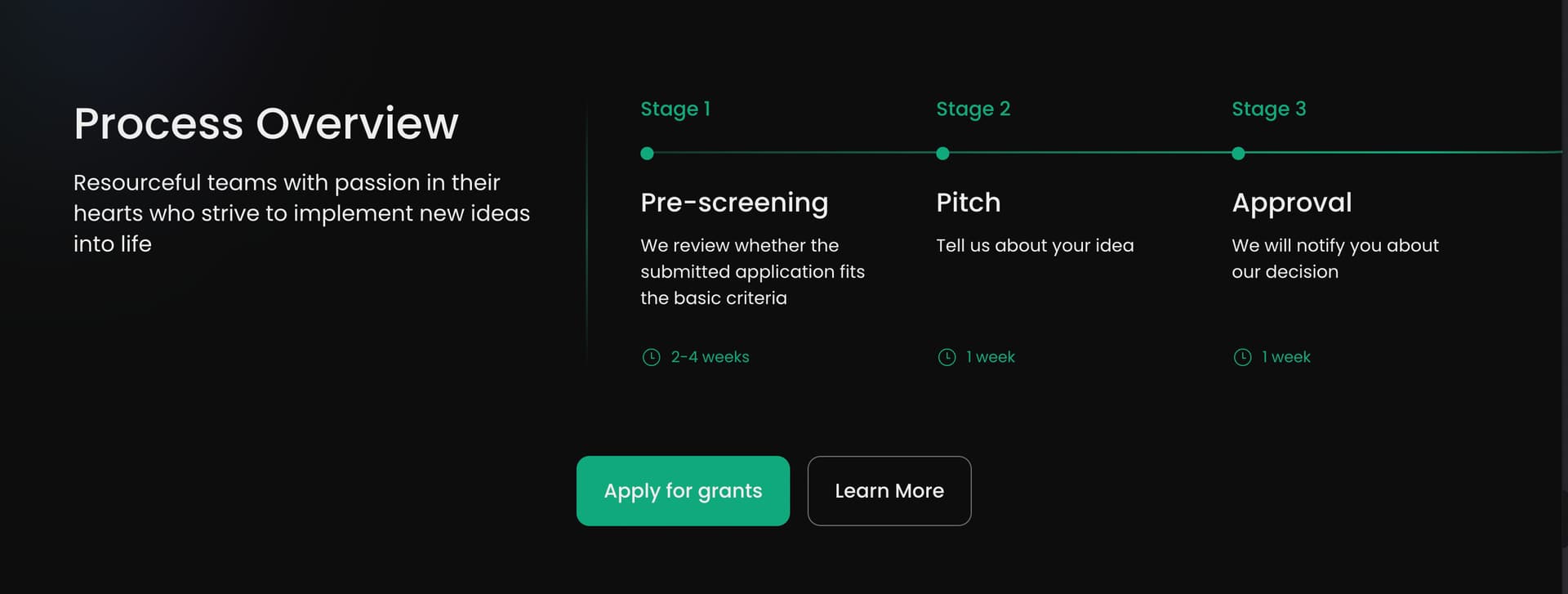Click the Resourceful teams description paragraph
This screenshot has width=1568, height=594.
point(301,212)
